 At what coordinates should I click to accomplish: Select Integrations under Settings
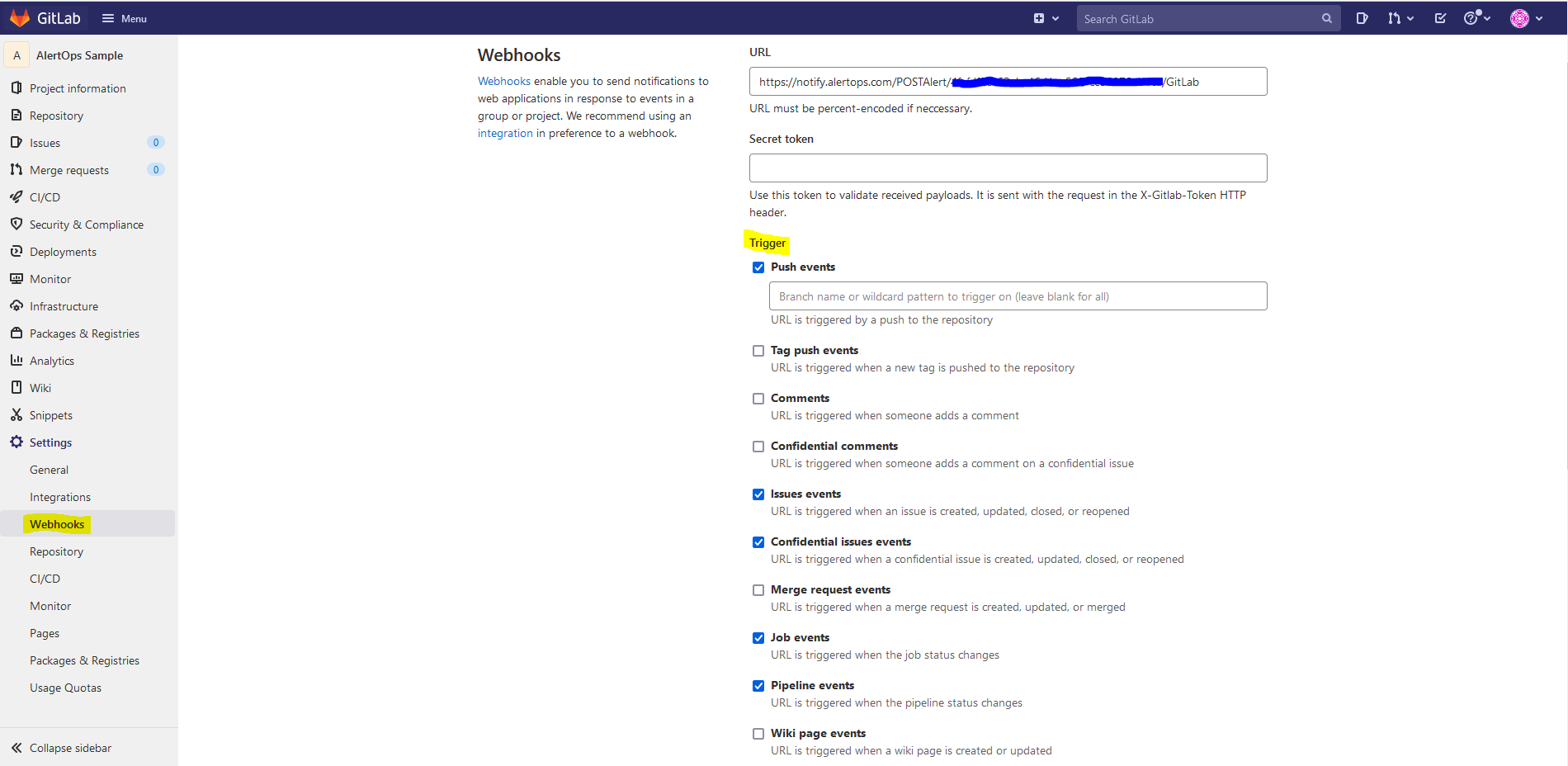60,497
